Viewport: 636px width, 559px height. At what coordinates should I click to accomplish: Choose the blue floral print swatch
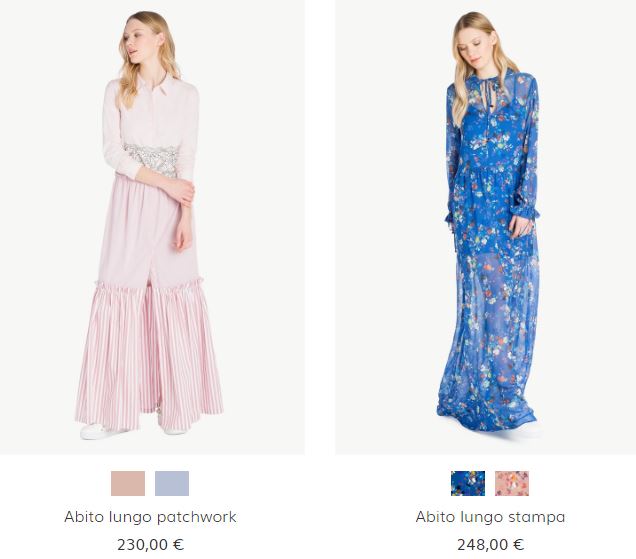pyautogui.click(x=468, y=483)
